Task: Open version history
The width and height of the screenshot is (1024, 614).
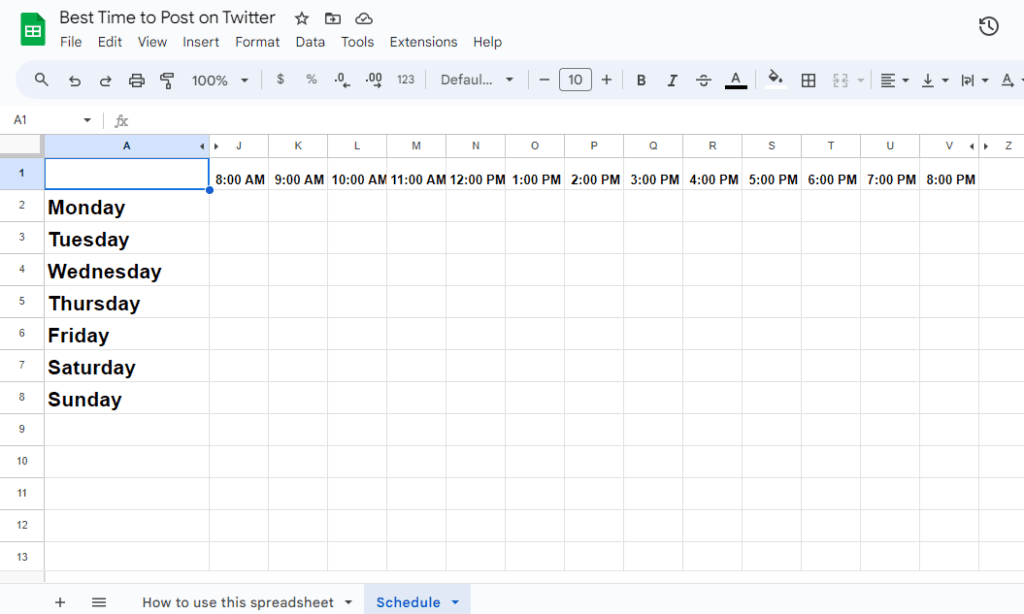Action: [988, 26]
